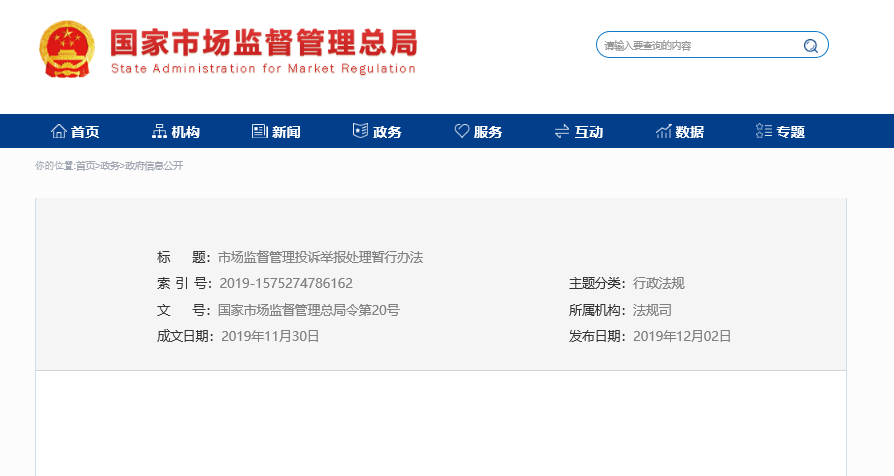Image resolution: width=894 pixels, height=476 pixels.
Task: Click the newspaper icon beside 新闻
Action: (259, 131)
